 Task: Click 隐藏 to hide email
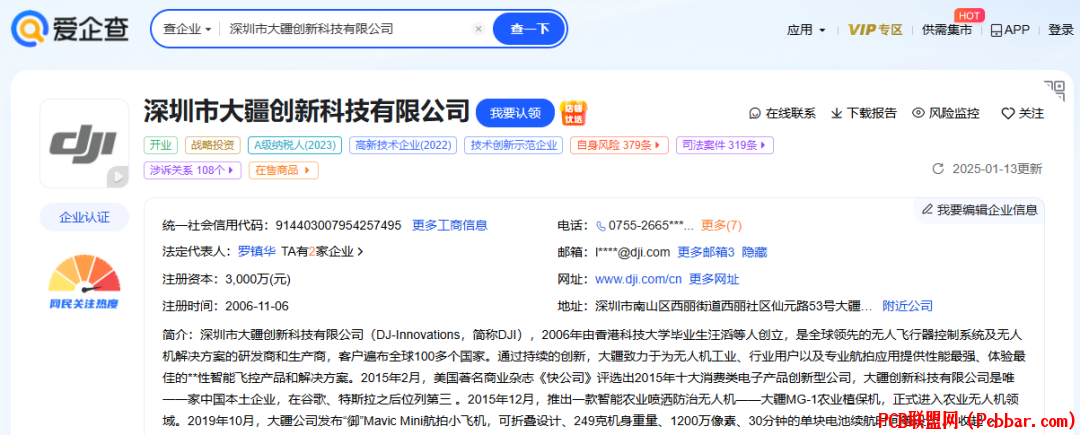(x=755, y=252)
